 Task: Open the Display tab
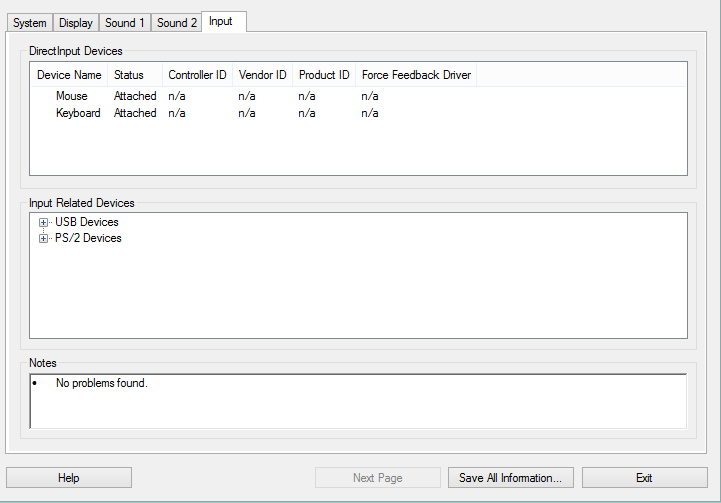coord(76,23)
